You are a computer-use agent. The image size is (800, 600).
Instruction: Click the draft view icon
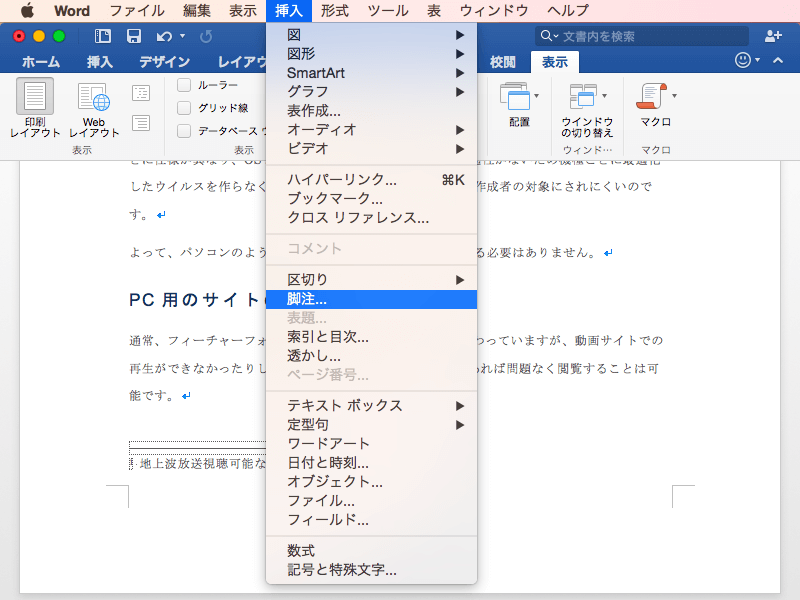141,123
